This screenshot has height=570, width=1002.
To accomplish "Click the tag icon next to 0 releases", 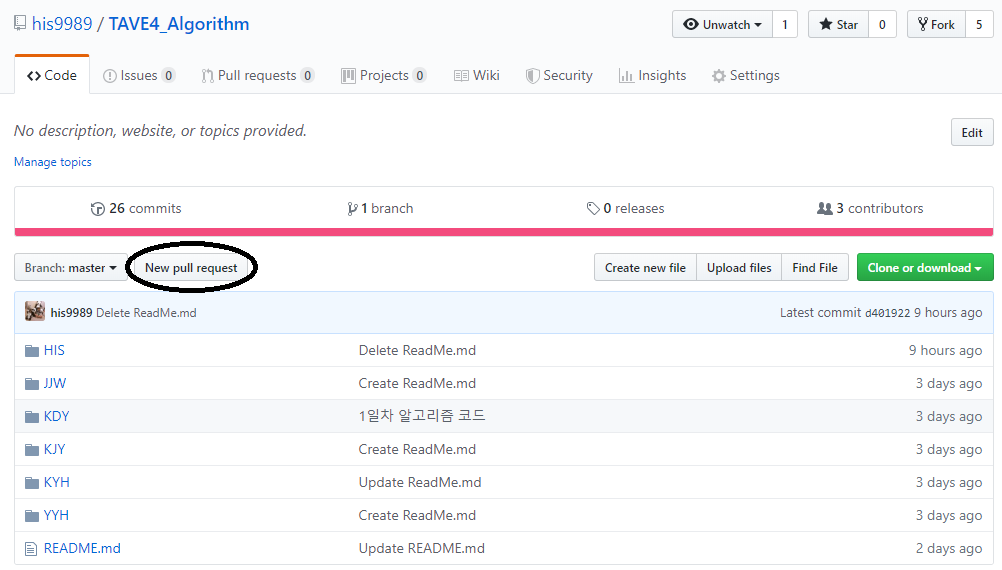I will (x=593, y=208).
